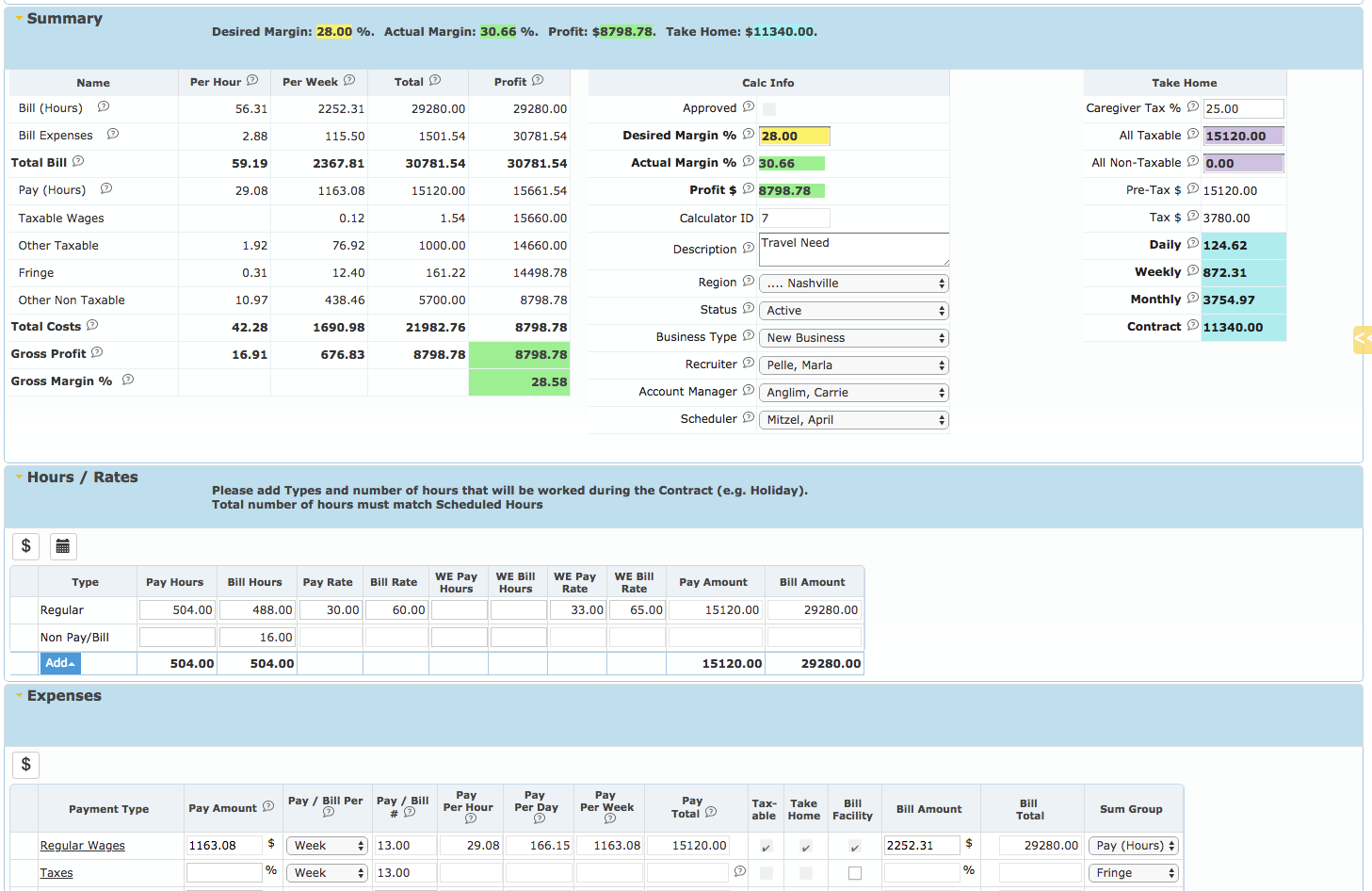Open the help icon beside Take Home Contract
This screenshot has width=1372, height=891.
(1193, 326)
